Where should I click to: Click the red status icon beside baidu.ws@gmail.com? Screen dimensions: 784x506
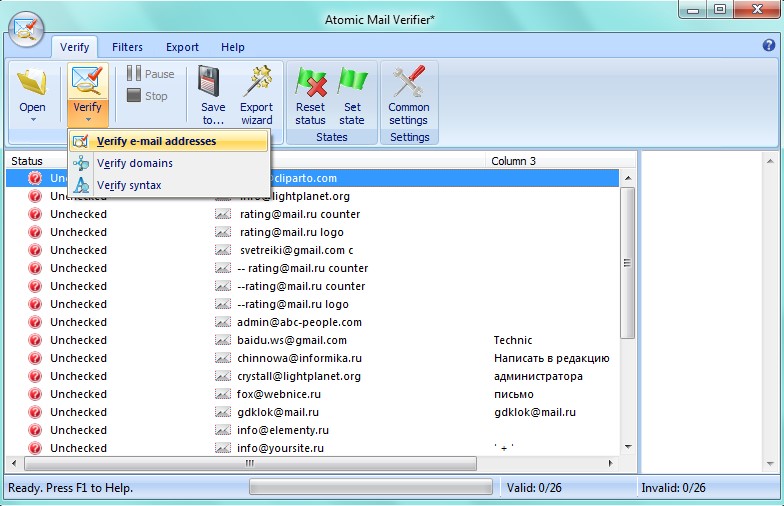tap(34, 340)
